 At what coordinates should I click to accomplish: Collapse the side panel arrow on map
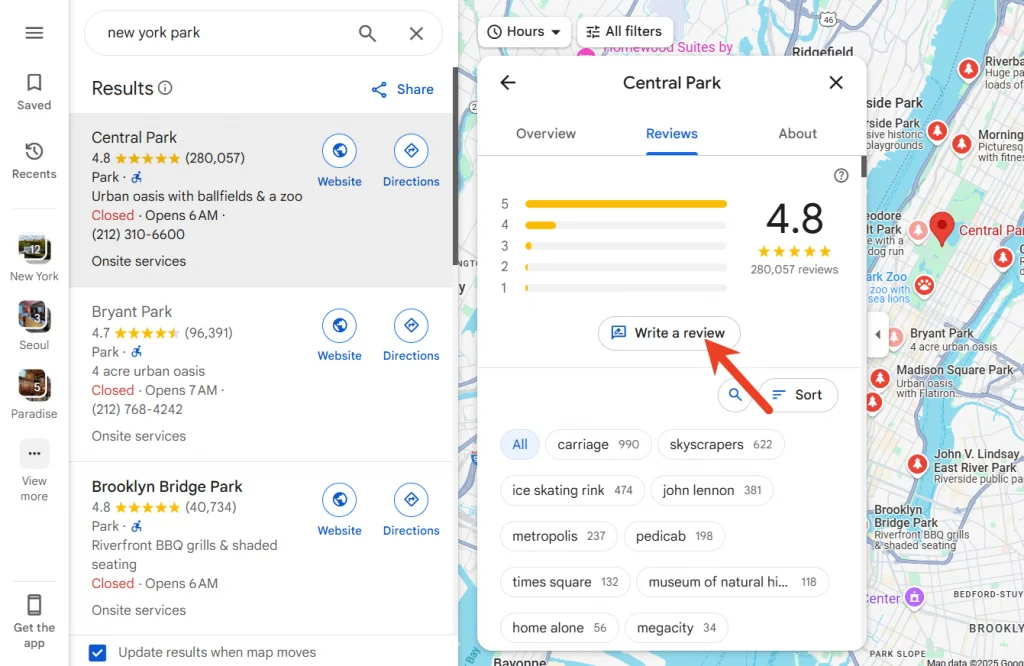pyautogui.click(x=878, y=334)
